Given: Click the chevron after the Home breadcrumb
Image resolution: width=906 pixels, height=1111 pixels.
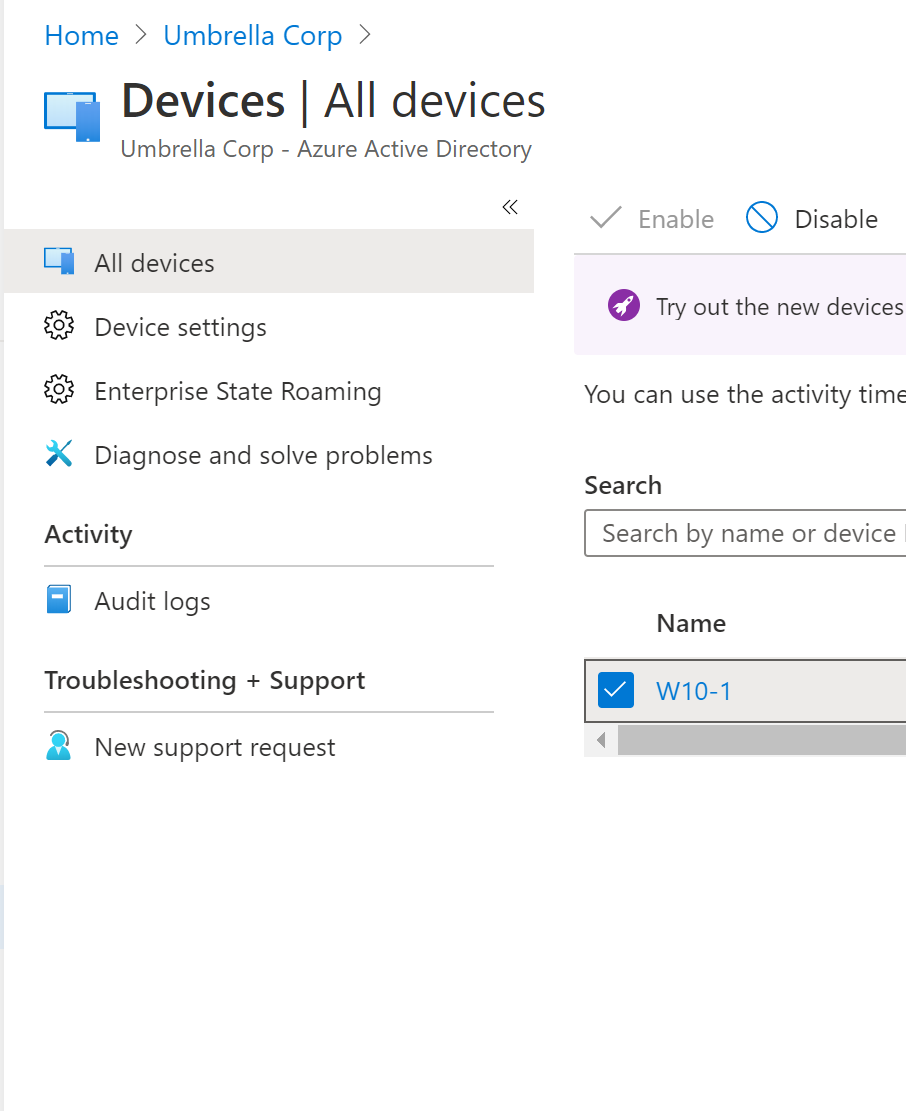Looking at the screenshot, I should point(141,34).
